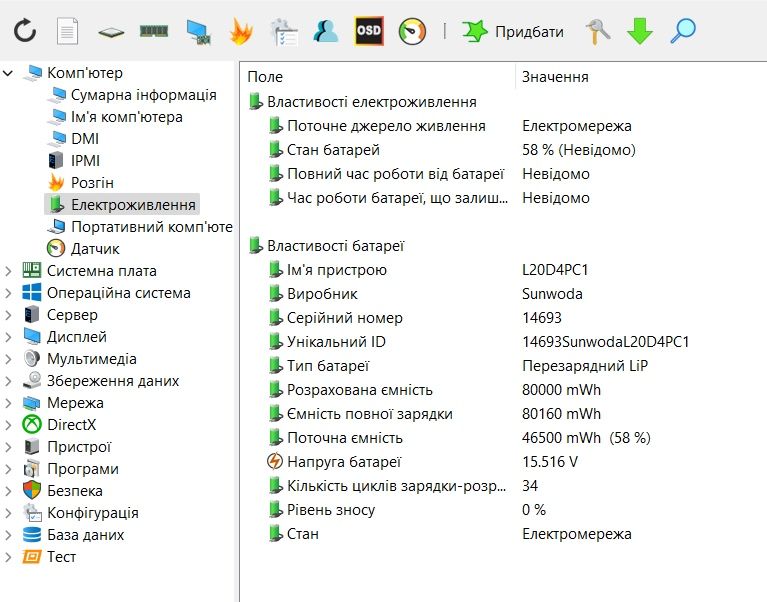Click the База даних icon
The width and height of the screenshot is (767, 602).
point(32,535)
